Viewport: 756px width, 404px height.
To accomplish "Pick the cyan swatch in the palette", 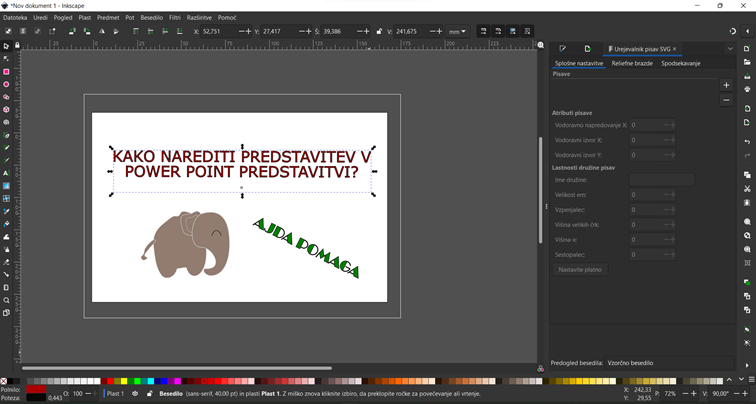I will (x=151, y=381).
